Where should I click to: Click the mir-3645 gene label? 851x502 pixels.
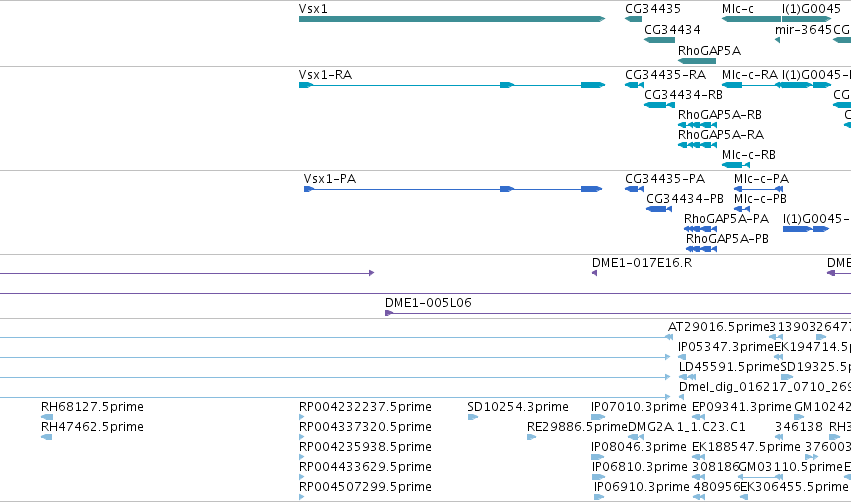click(803, 29)
